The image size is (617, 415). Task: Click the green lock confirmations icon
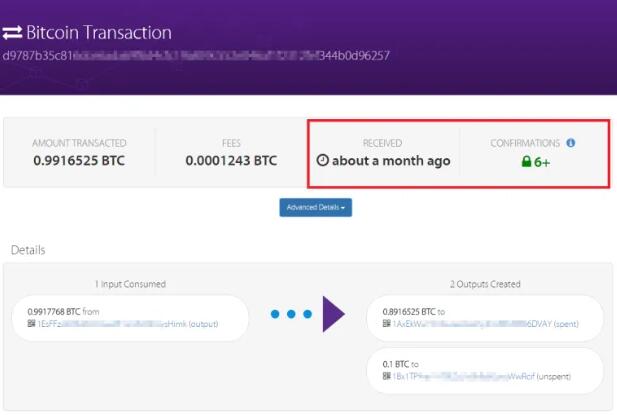[x=526, y=162]
